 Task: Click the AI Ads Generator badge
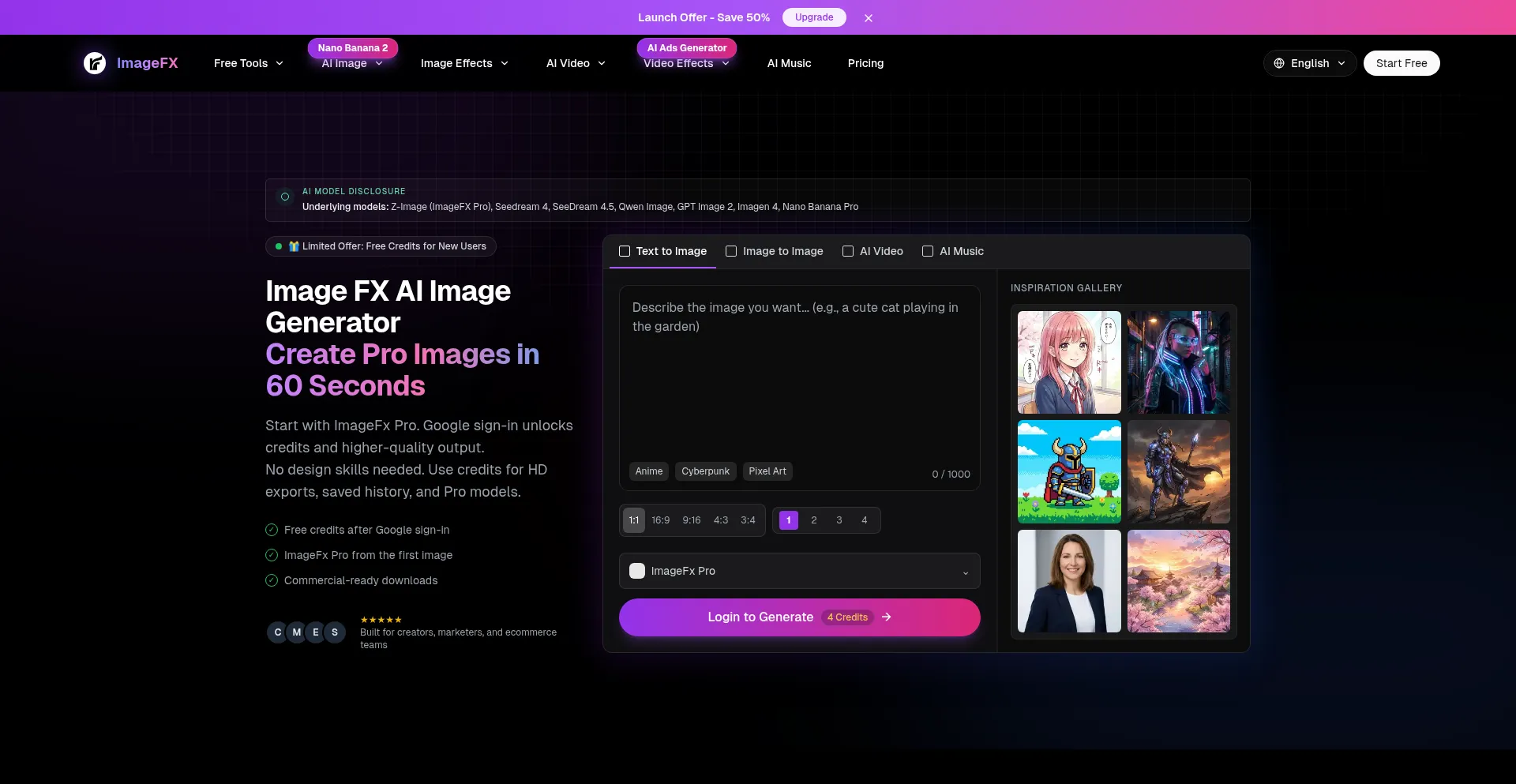[x=687, y=48]
